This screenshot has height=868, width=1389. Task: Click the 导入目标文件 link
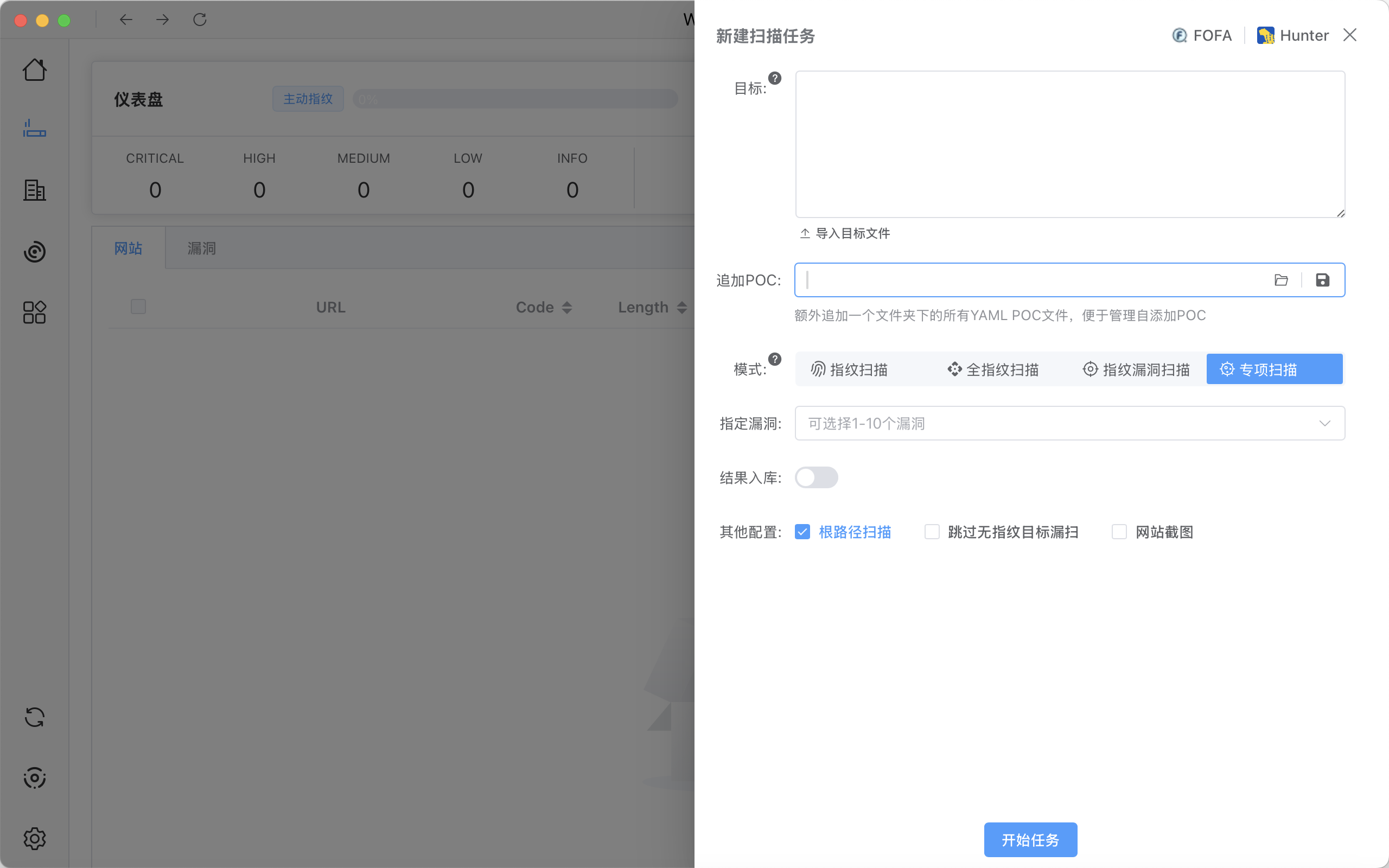(x=845, y=234)
